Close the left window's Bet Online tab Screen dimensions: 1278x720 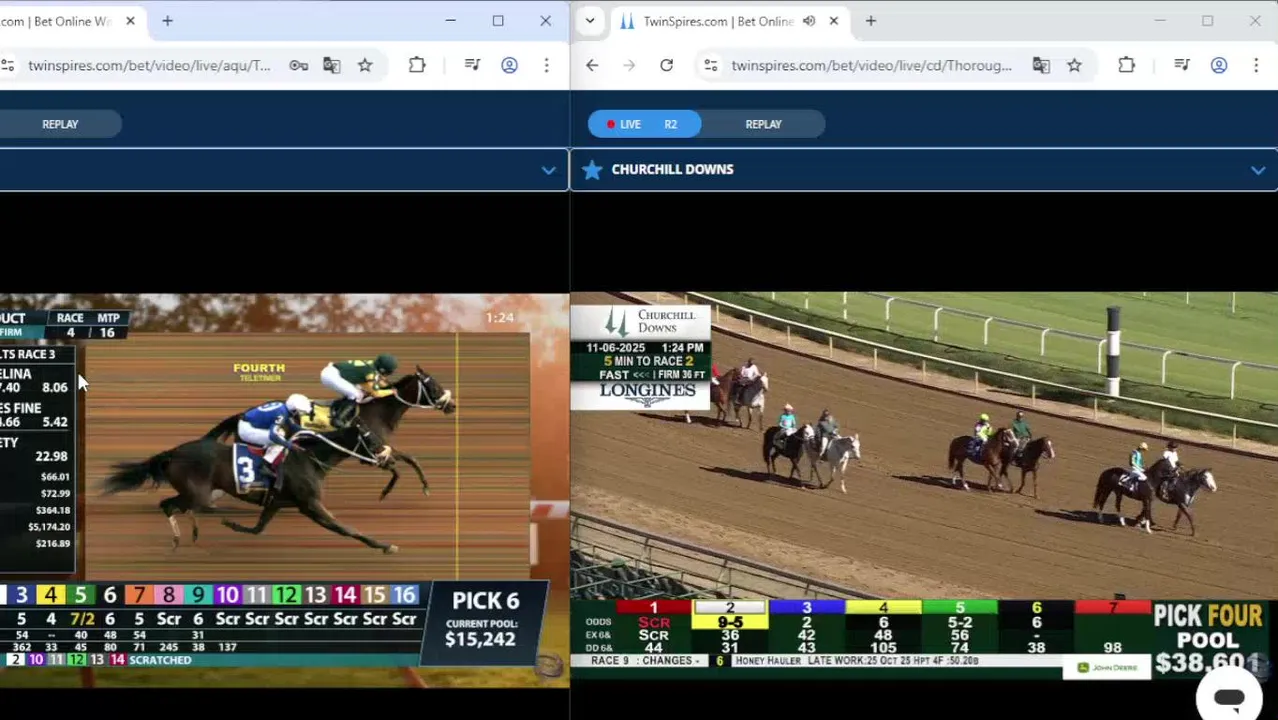click(x=130, y=21)
